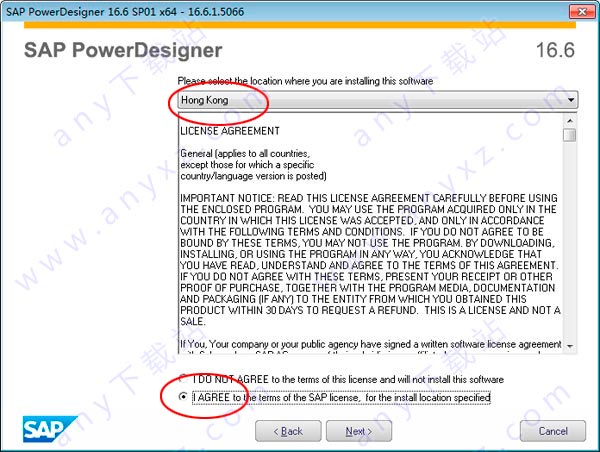Click the LICENSE AGREEMENT heading text

tap(230, 131)
